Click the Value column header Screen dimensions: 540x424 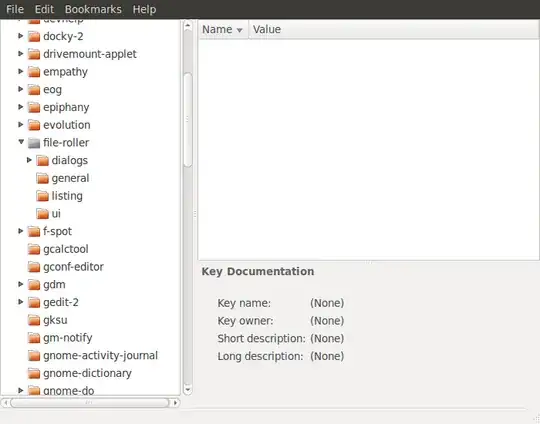(394, 30)
